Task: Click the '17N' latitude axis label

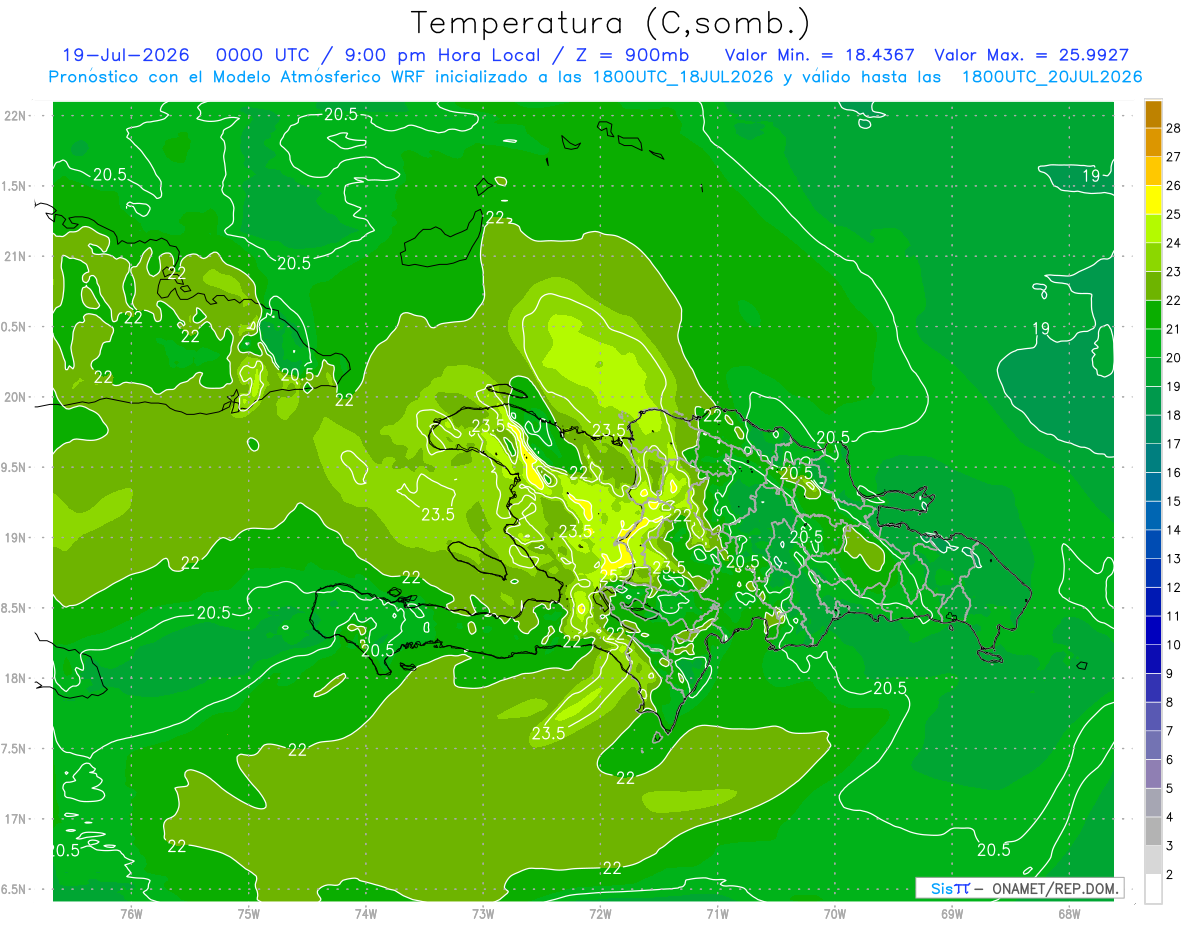Action: [16, 819]
